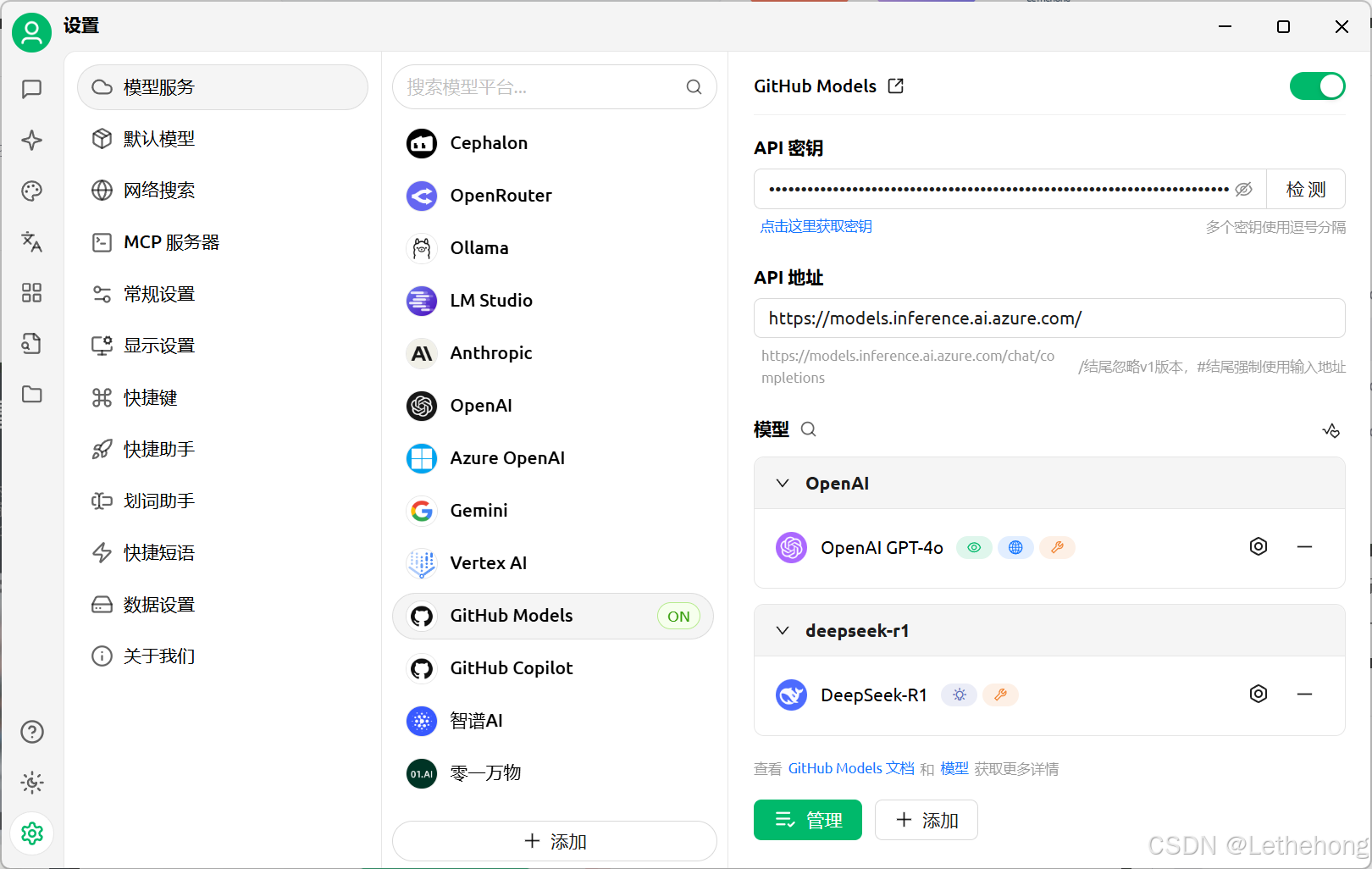The width and height of the screenshot is (1372, 869).
Task: Click the 检测 API key check button
Action: [x=1305, y=189]
